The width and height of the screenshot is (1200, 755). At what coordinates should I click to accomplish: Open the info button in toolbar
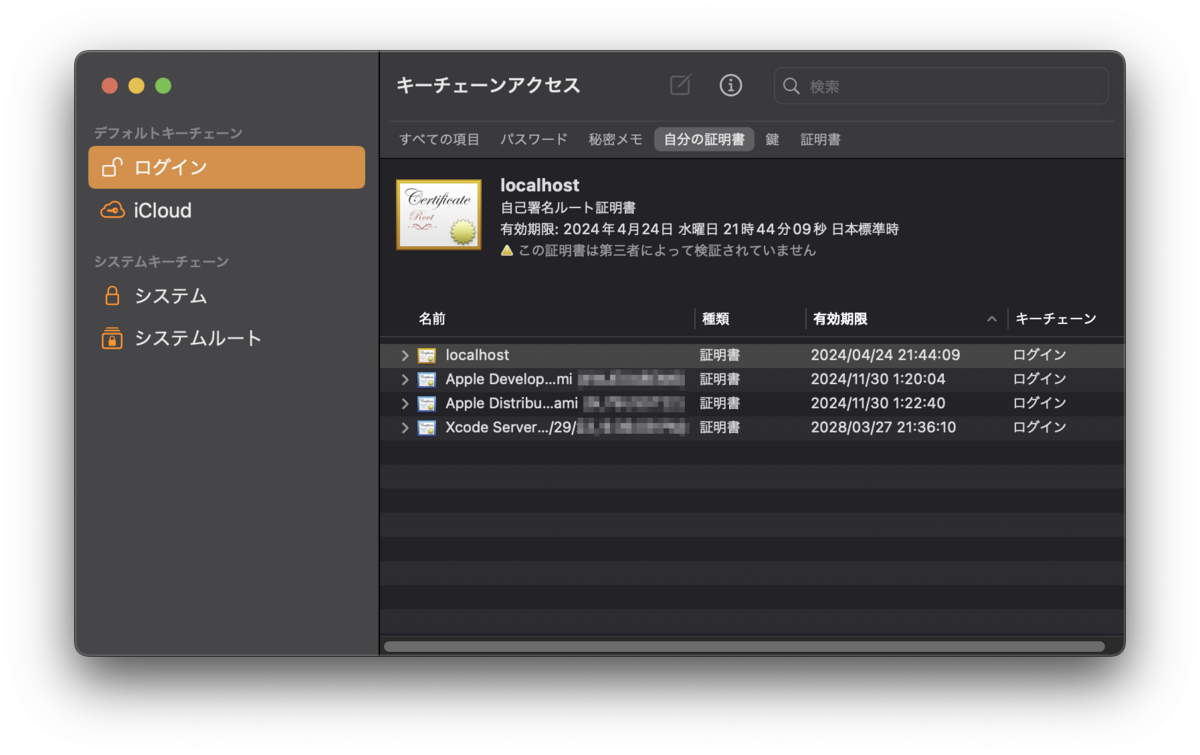coord(731,85)
